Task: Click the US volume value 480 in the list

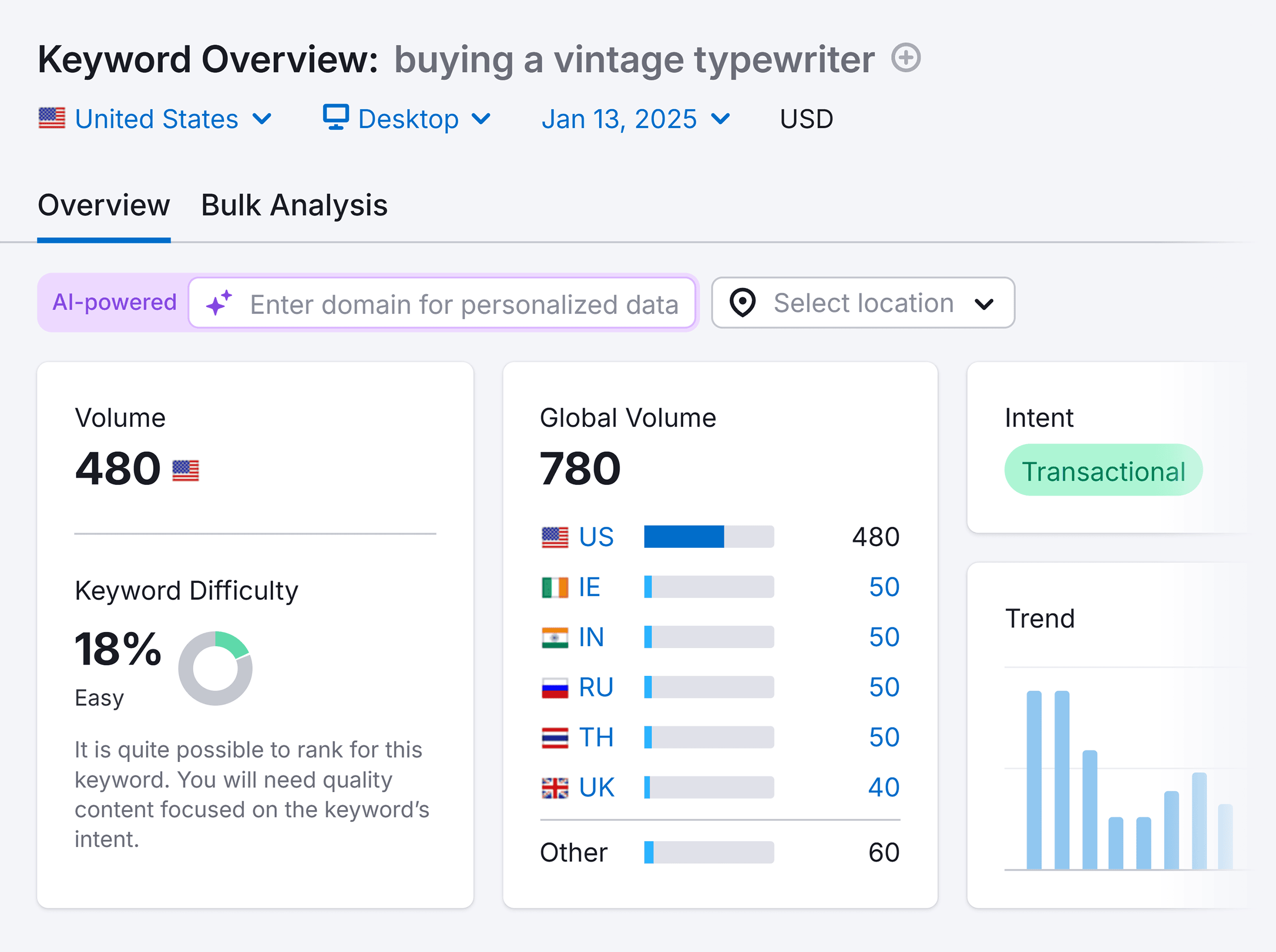Action: tap(876, 537)
